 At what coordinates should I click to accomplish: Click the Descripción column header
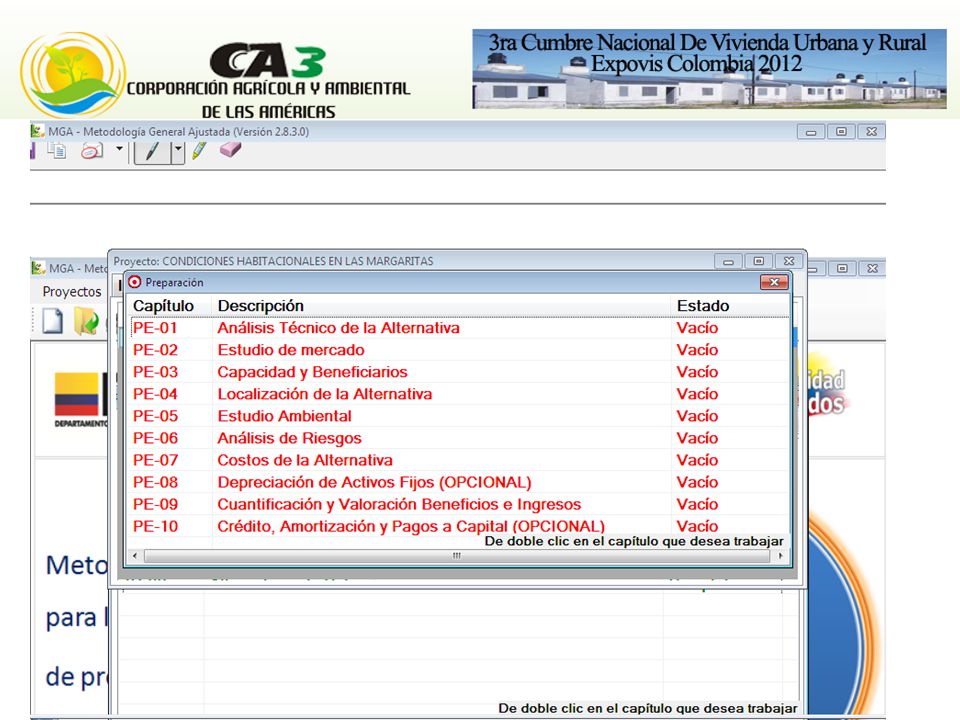[x=261, y=306]
